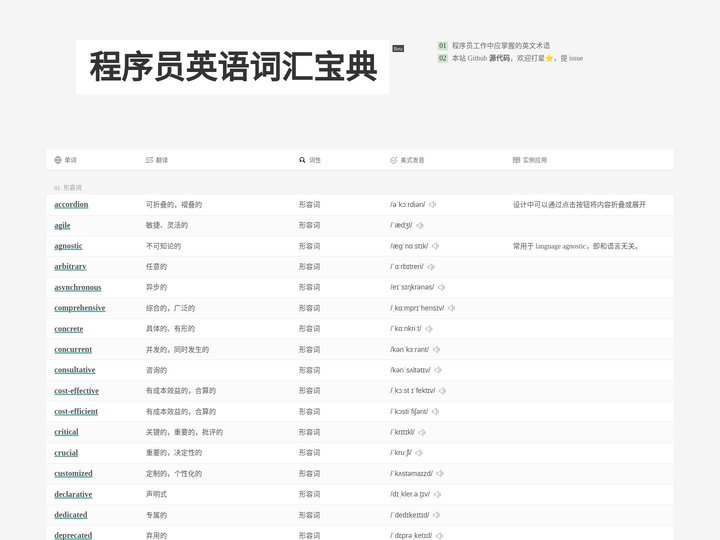Click the 单词 column header
The width and height of the screenshot is (720, 540).
pyautogui.click(x=70, y=160)
